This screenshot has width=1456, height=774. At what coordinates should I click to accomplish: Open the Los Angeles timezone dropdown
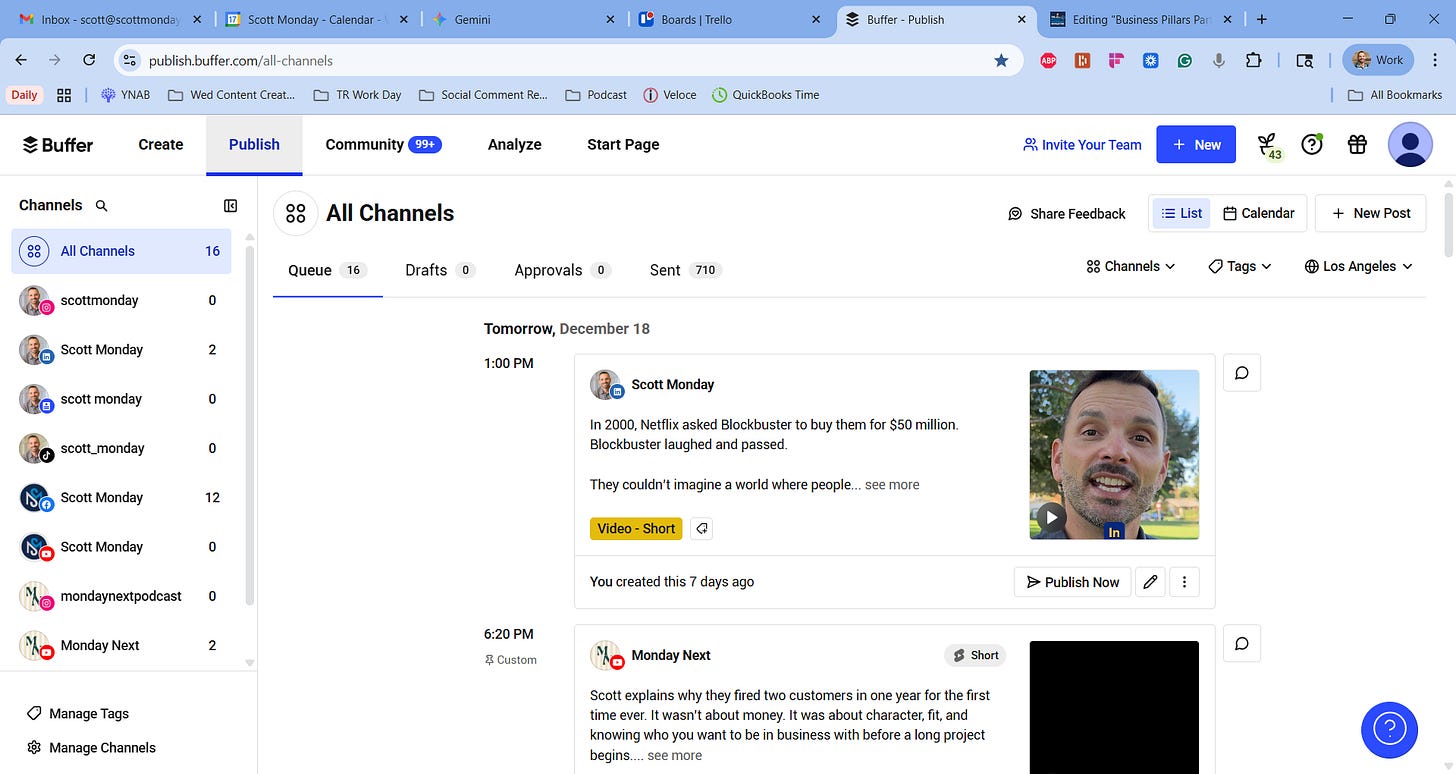click(x=1358, y=267)
